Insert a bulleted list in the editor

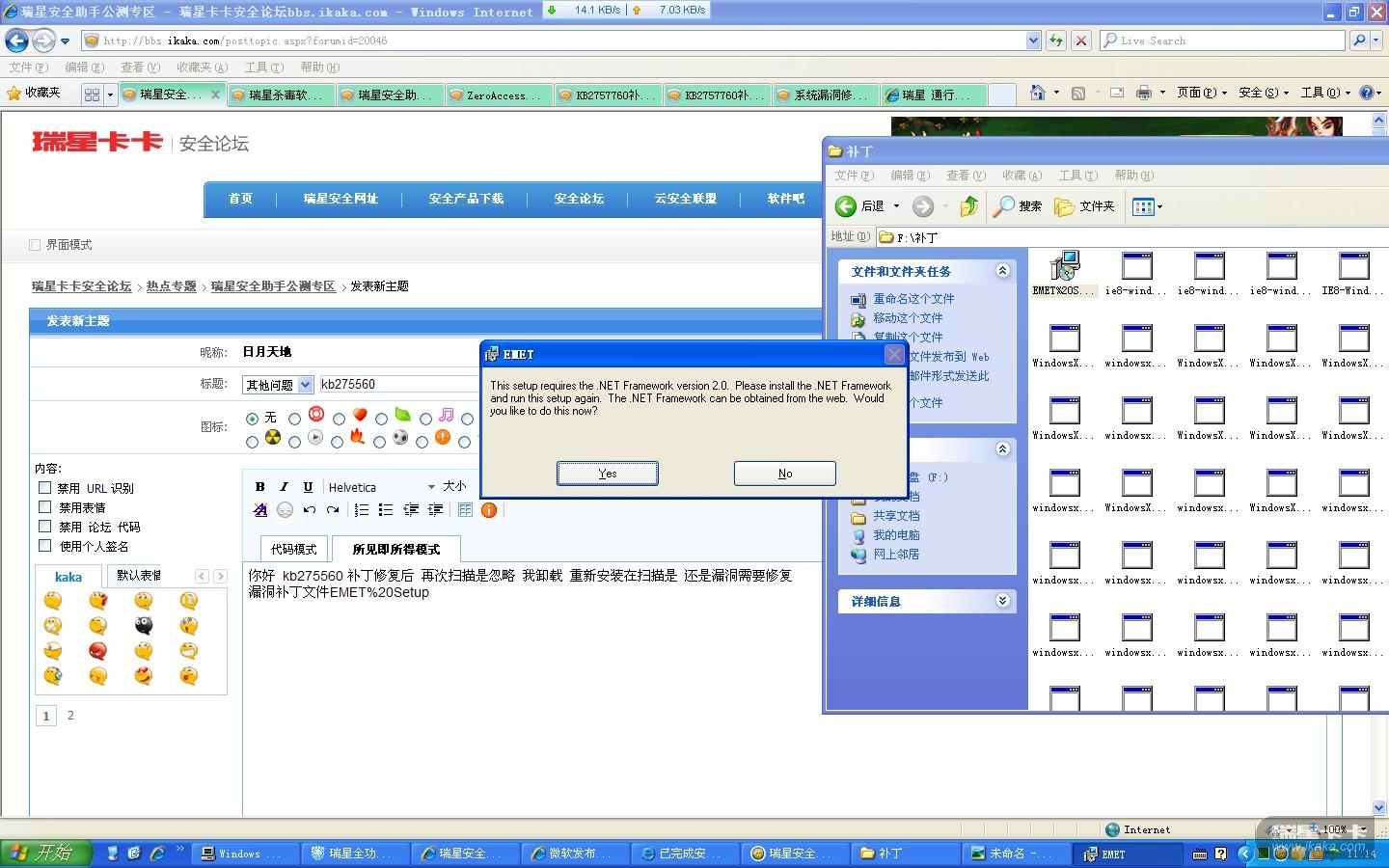click(386, 510)
